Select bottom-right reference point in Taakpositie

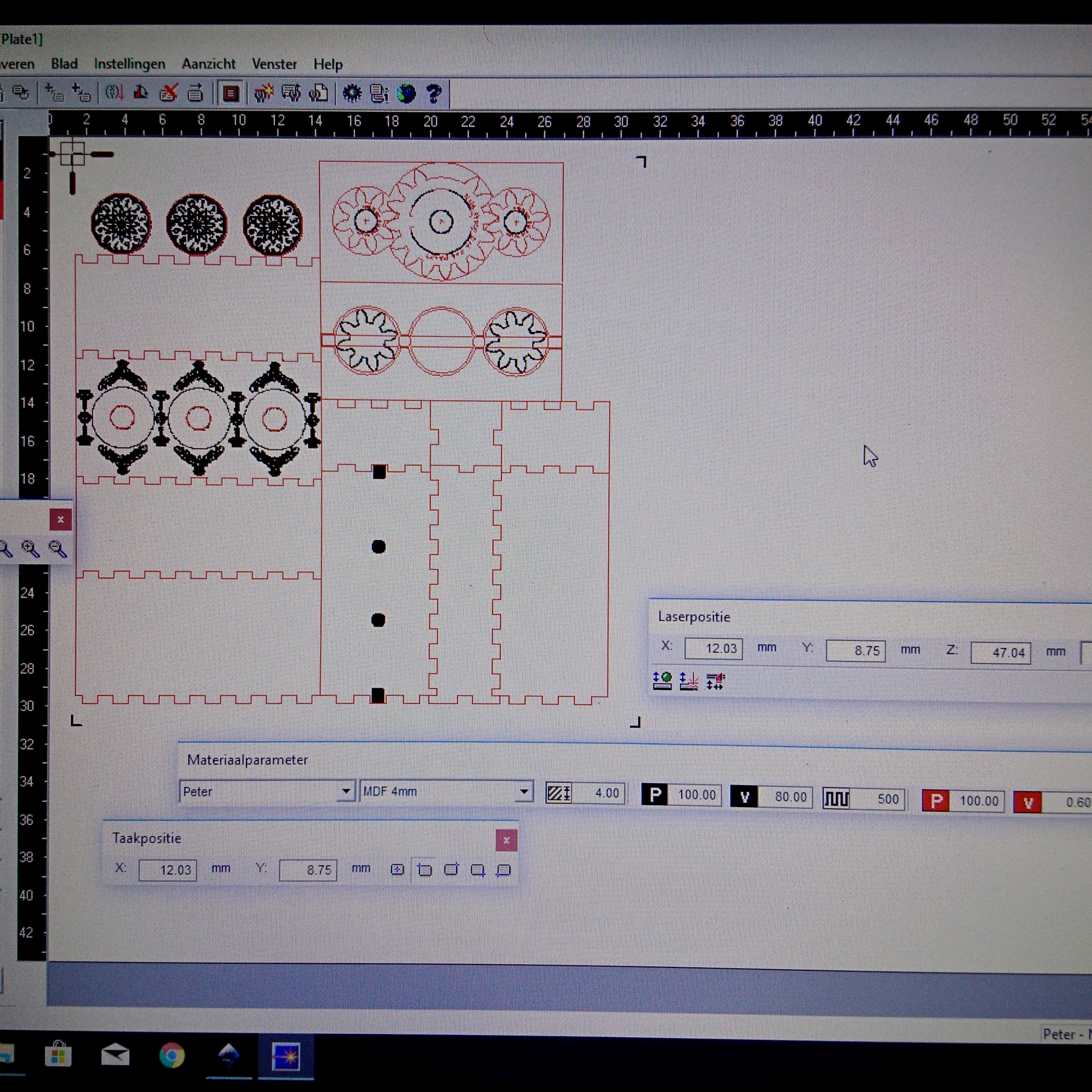coord(478,870)
